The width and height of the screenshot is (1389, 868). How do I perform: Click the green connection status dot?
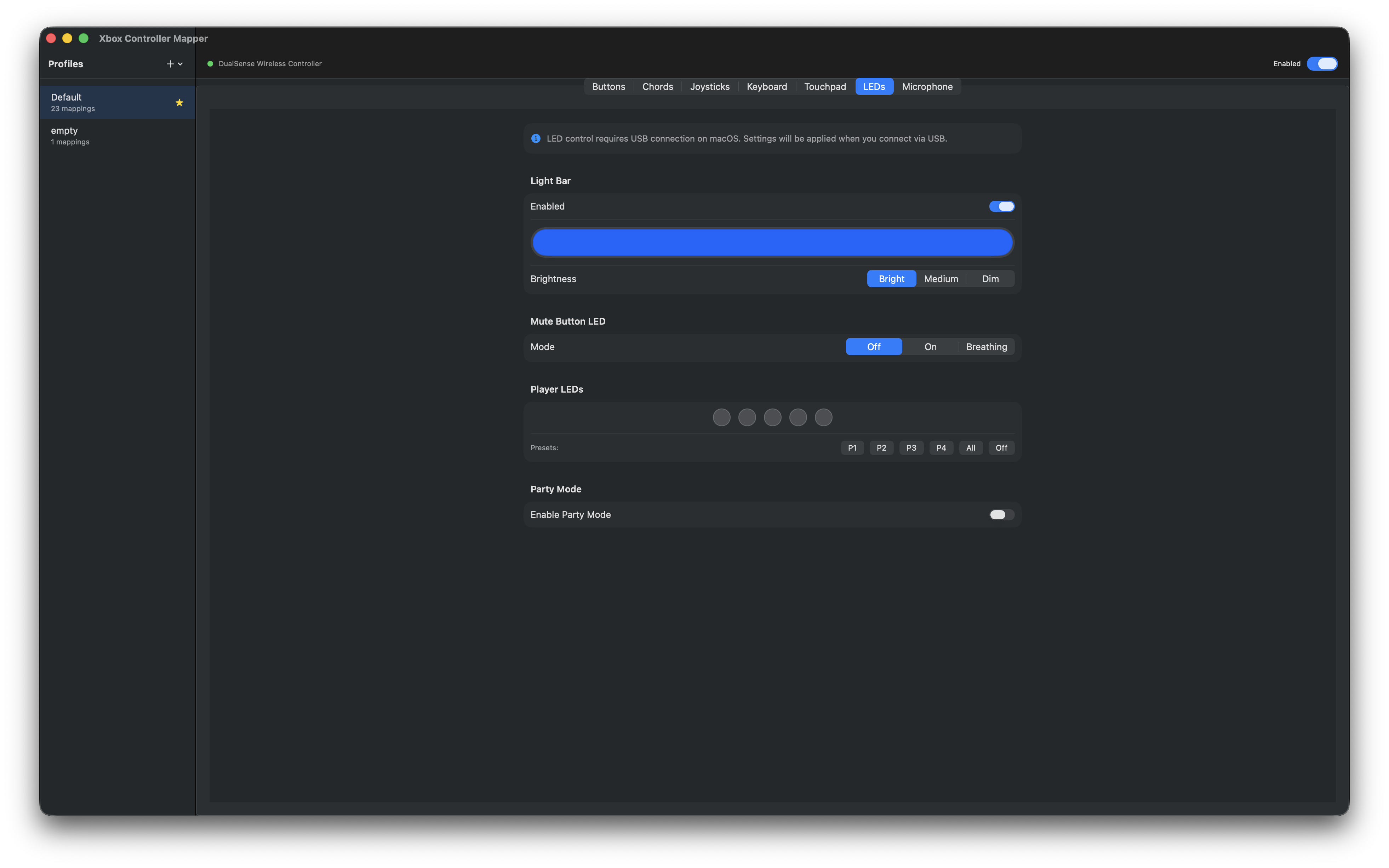click(210, 64)
